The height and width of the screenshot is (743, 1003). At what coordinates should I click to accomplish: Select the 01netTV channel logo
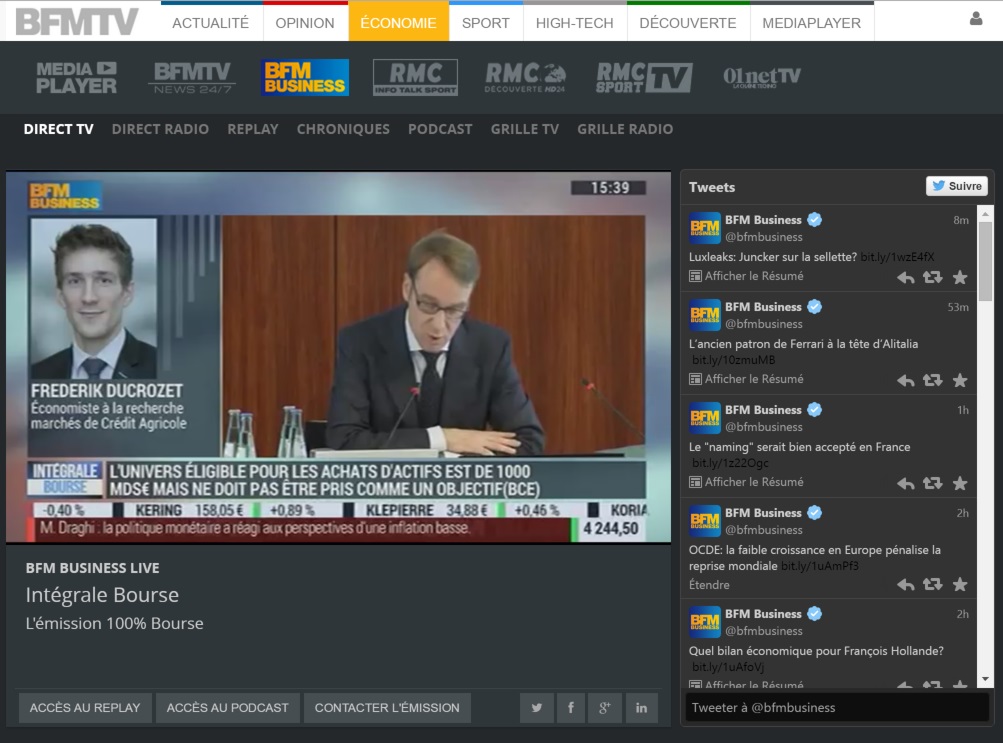[x=761, y=77]
